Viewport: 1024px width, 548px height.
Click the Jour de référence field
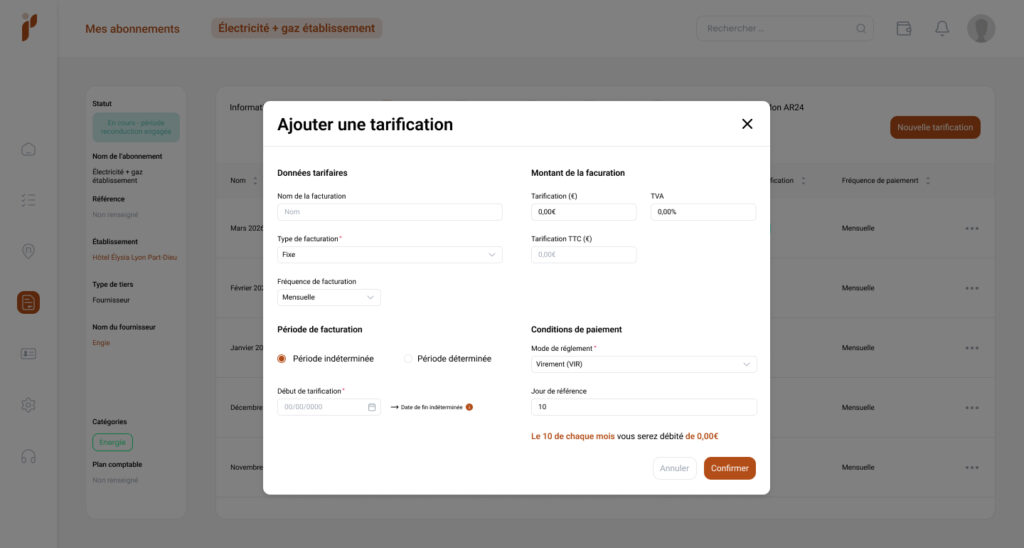644,407
